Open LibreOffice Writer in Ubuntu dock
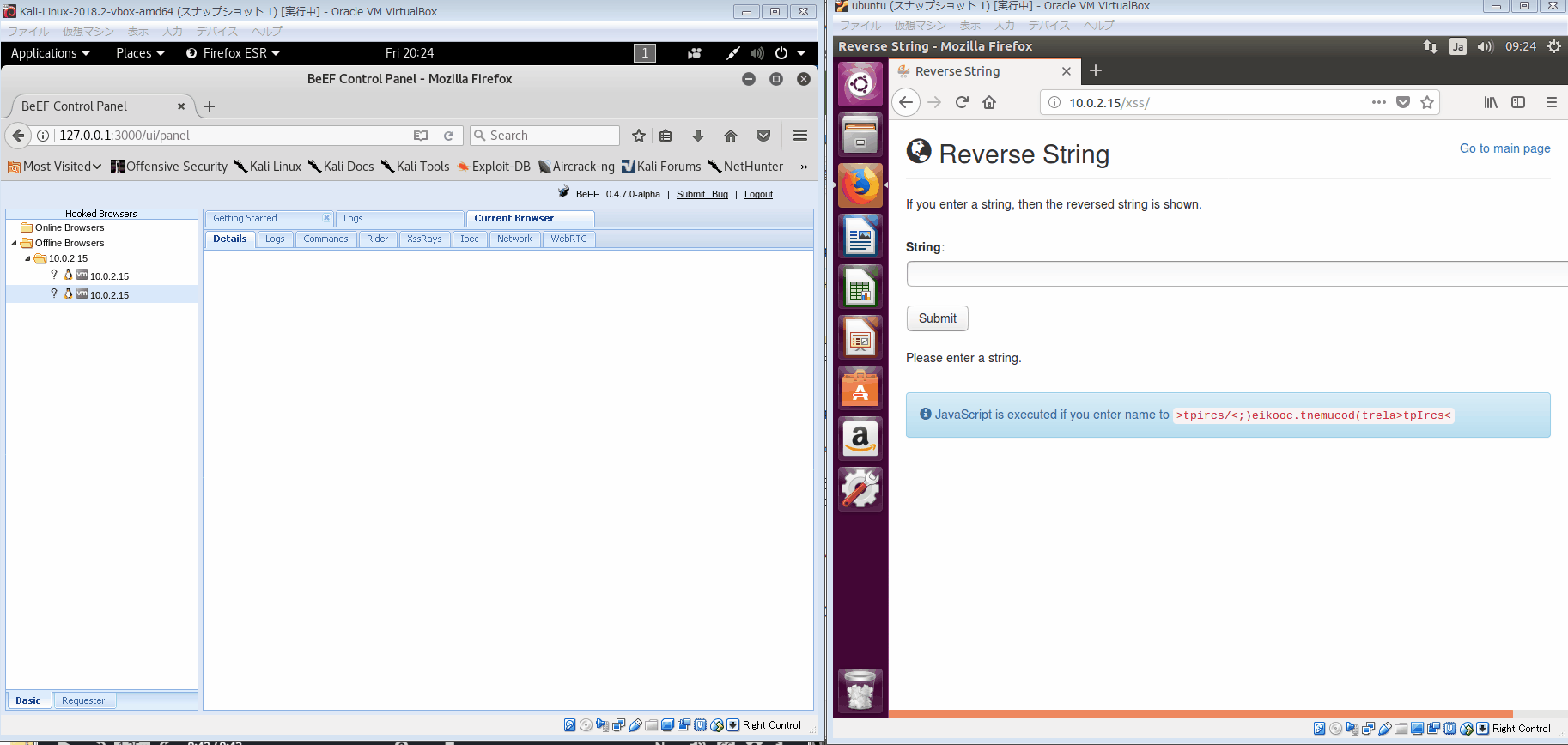Viewport: 1568px width, 745px height. 860,236
